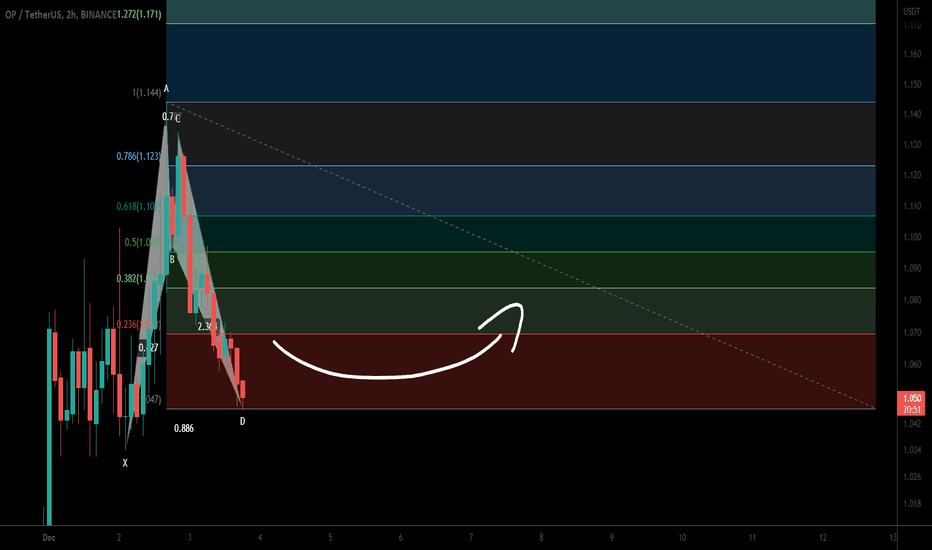Click the Dec label on time axis
Image resolution: width=932 pixels, height=550 pixels.
pyautogui.click(x=49, y=538)
